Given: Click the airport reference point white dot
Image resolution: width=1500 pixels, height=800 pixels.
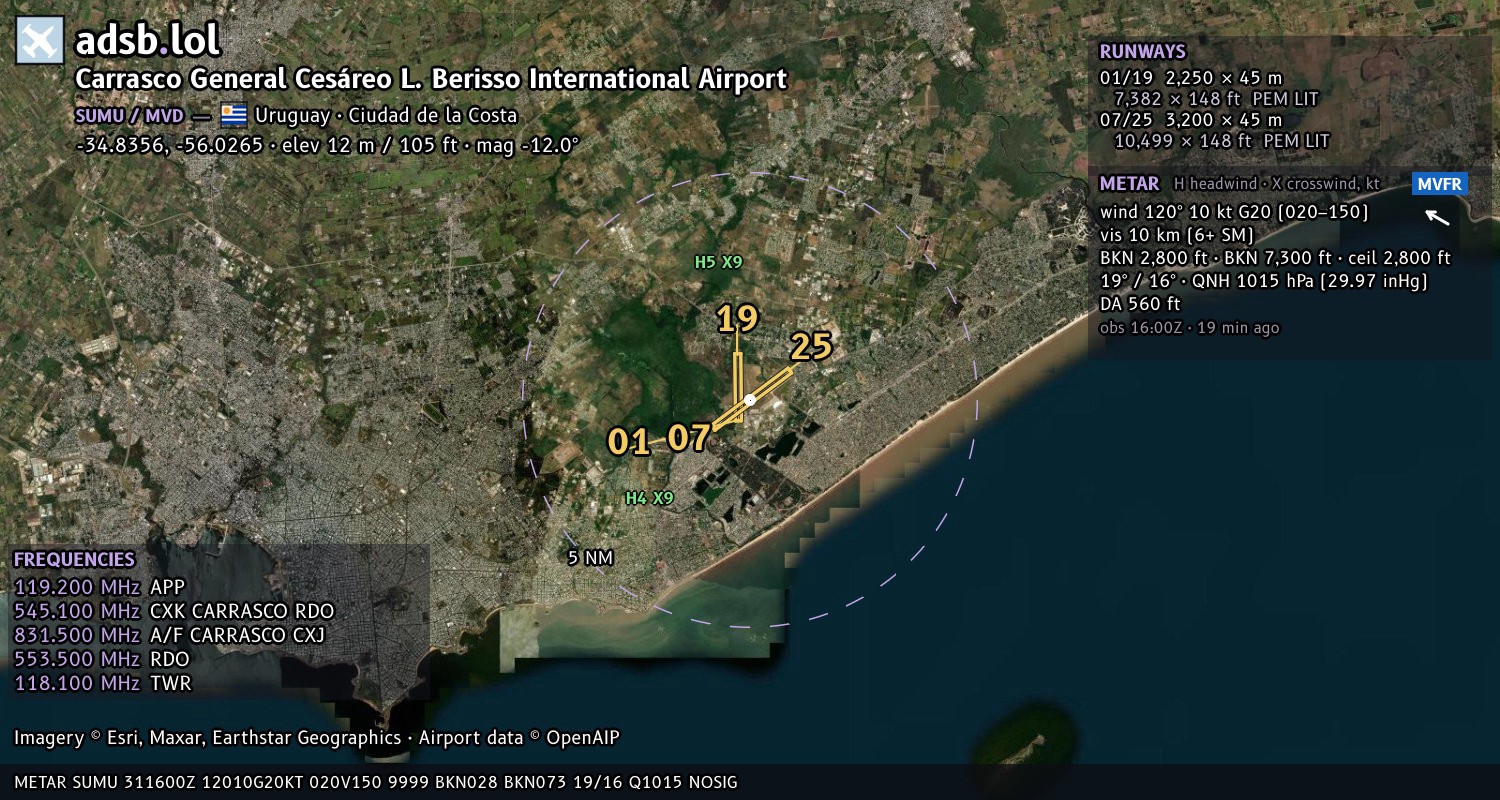Looking at the screenshot, I should point(750,399).
